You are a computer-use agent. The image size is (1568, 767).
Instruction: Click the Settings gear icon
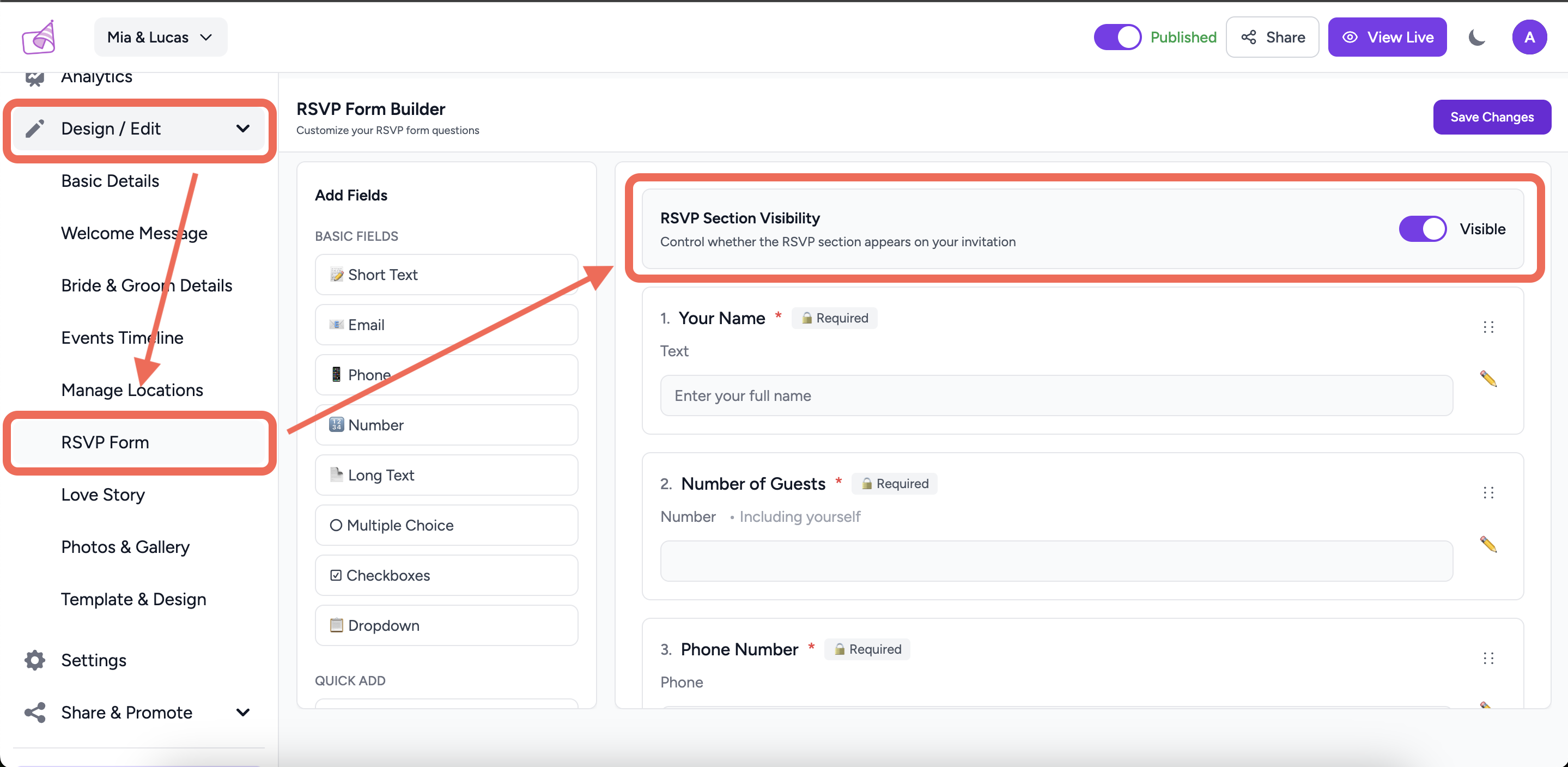point(35,660)
